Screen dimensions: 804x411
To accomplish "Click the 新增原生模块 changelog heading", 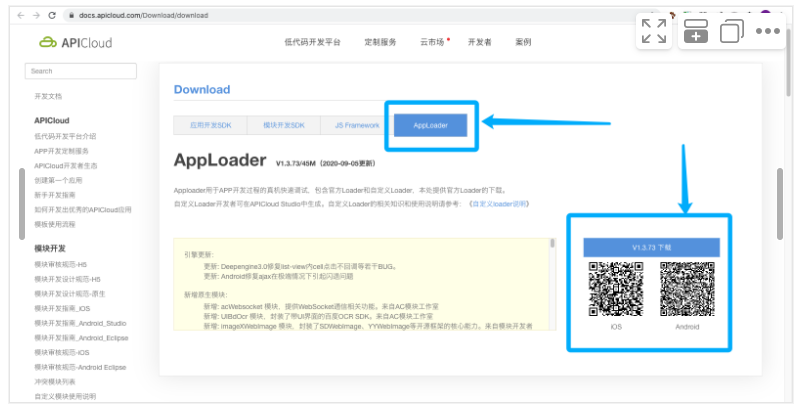I will [x=206, y=295].
